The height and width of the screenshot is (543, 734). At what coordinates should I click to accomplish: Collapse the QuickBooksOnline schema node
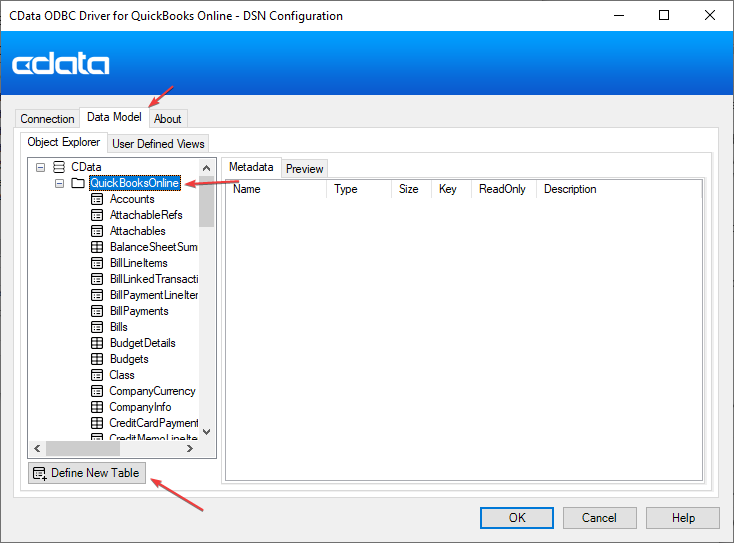pos(59,183)
